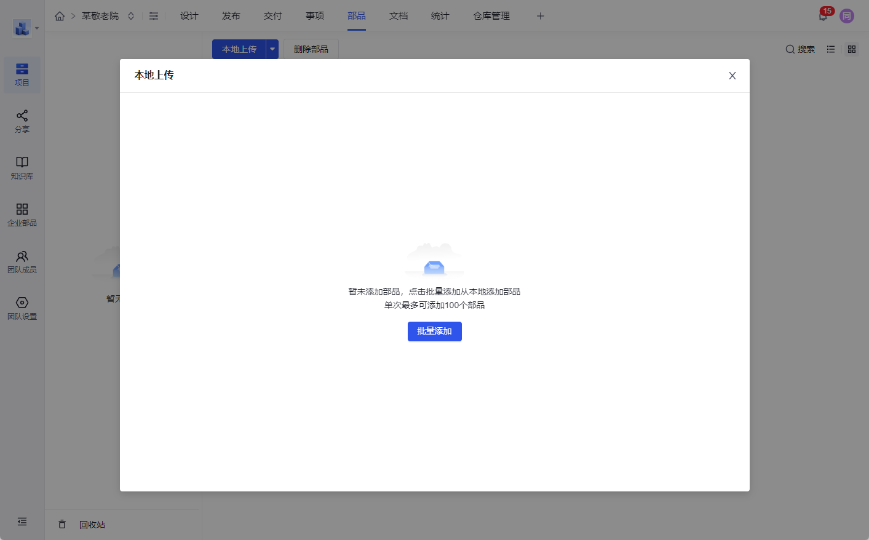Click the 批量添加 button in dialog

tap(434, 331)
